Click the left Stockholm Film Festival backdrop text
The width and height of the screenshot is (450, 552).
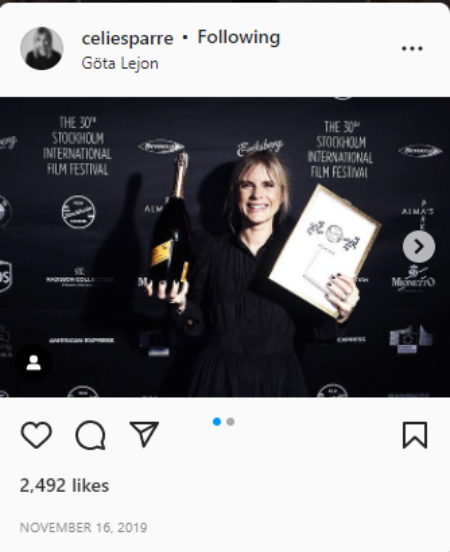[x=77, y=146]
